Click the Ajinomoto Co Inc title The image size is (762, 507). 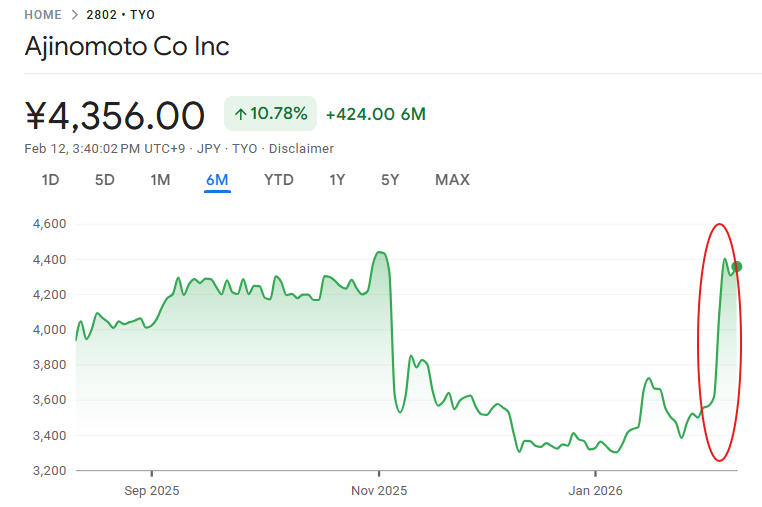coord(127,46)
